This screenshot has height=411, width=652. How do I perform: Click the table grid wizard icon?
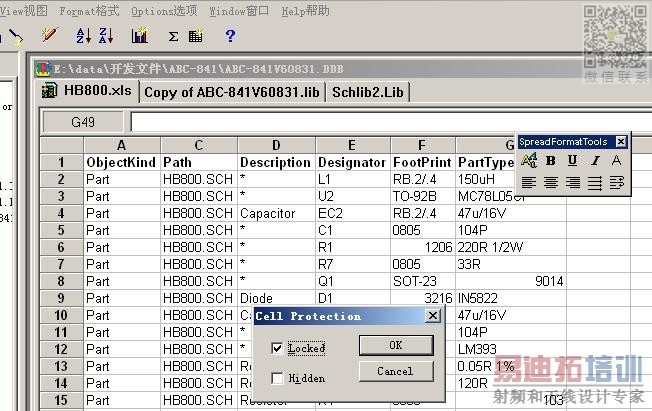pos(195,36)
